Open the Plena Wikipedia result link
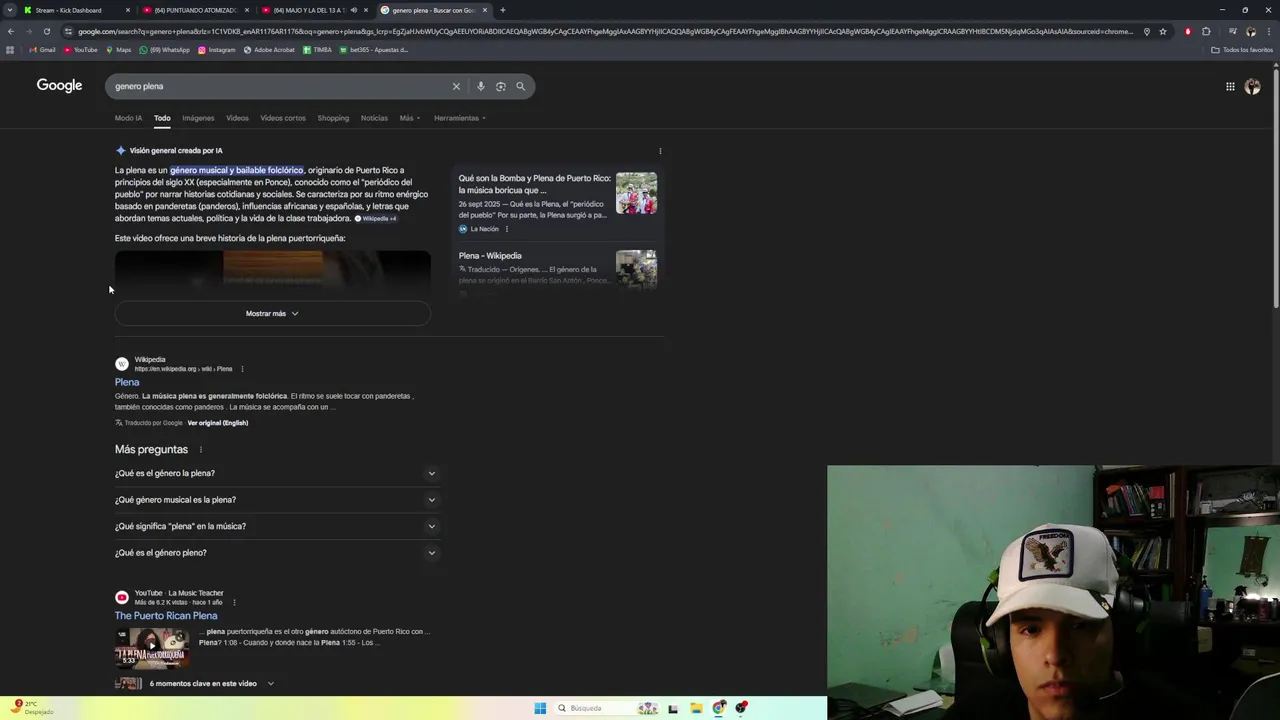 tap(127, 382)
